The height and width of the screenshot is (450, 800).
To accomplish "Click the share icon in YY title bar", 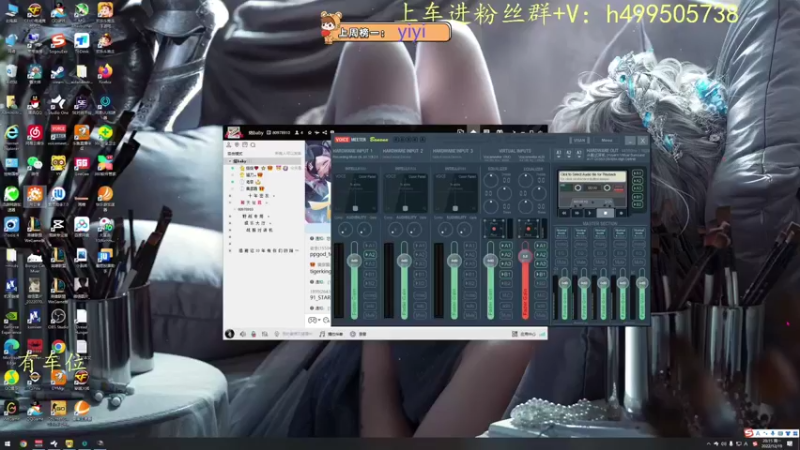I will [x=324, y=133].
